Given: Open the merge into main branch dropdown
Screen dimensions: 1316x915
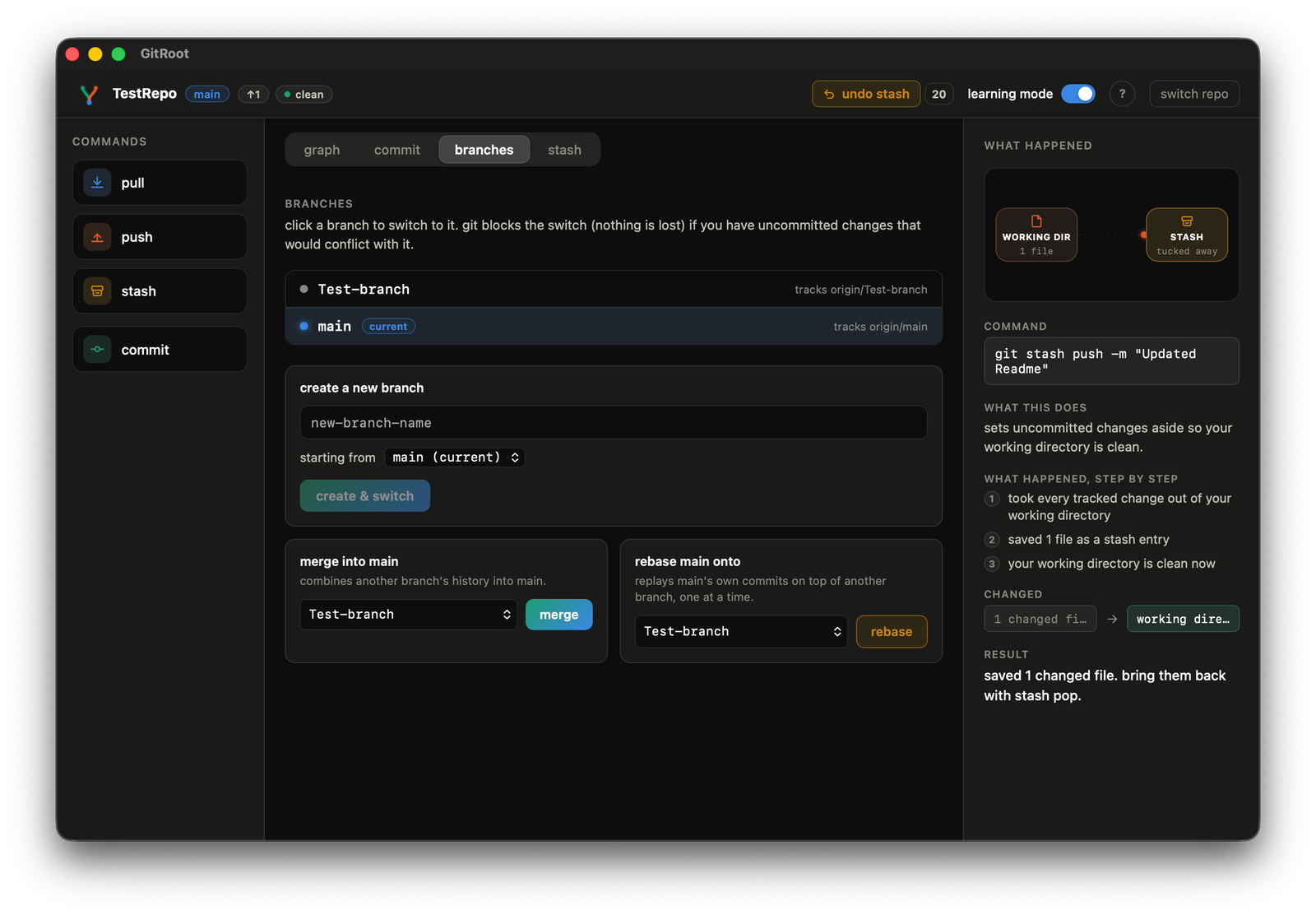Looking at the screenshot, I should point(408,615).
